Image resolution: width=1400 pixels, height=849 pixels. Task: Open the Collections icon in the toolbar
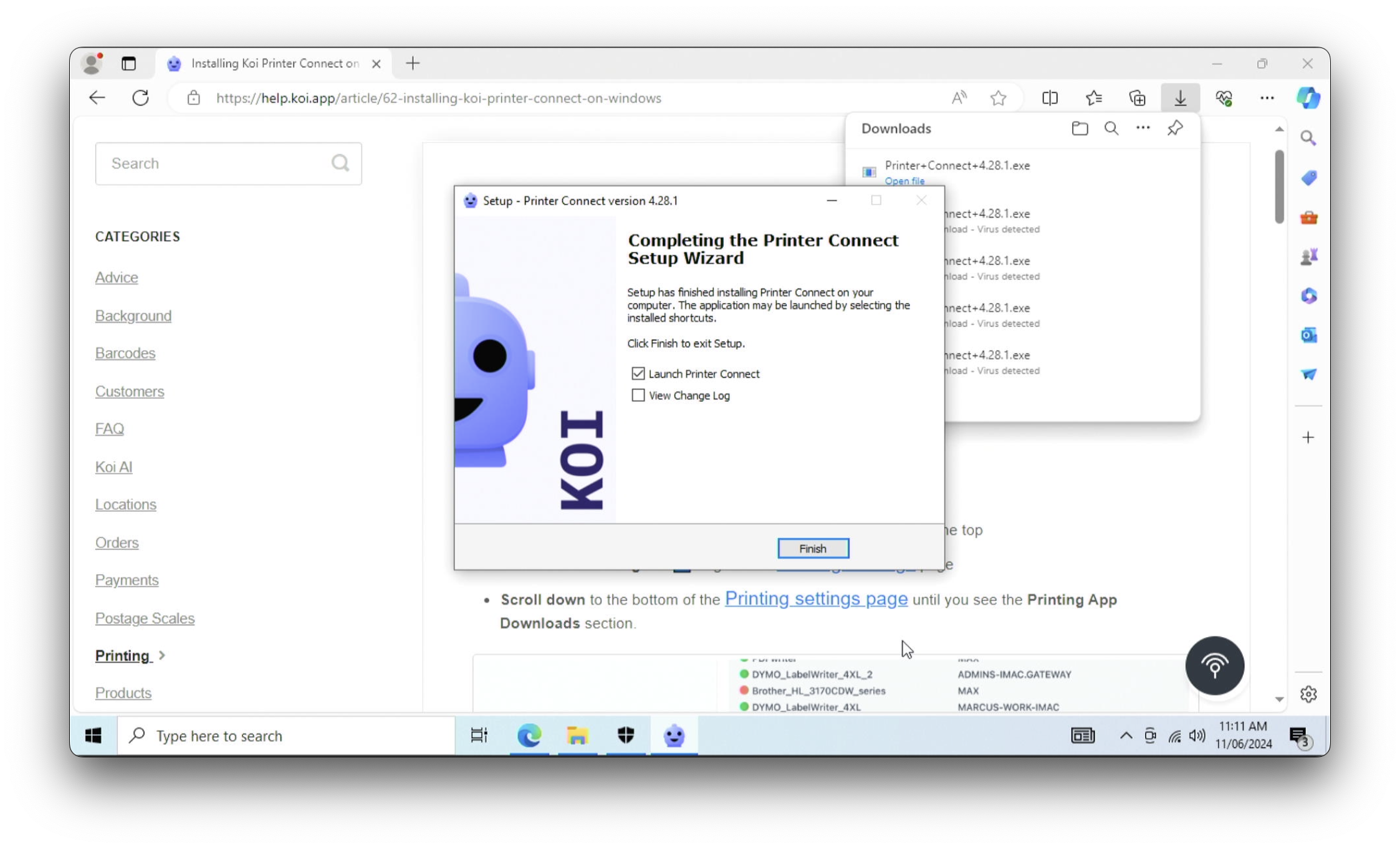[x=1137, y=98]
